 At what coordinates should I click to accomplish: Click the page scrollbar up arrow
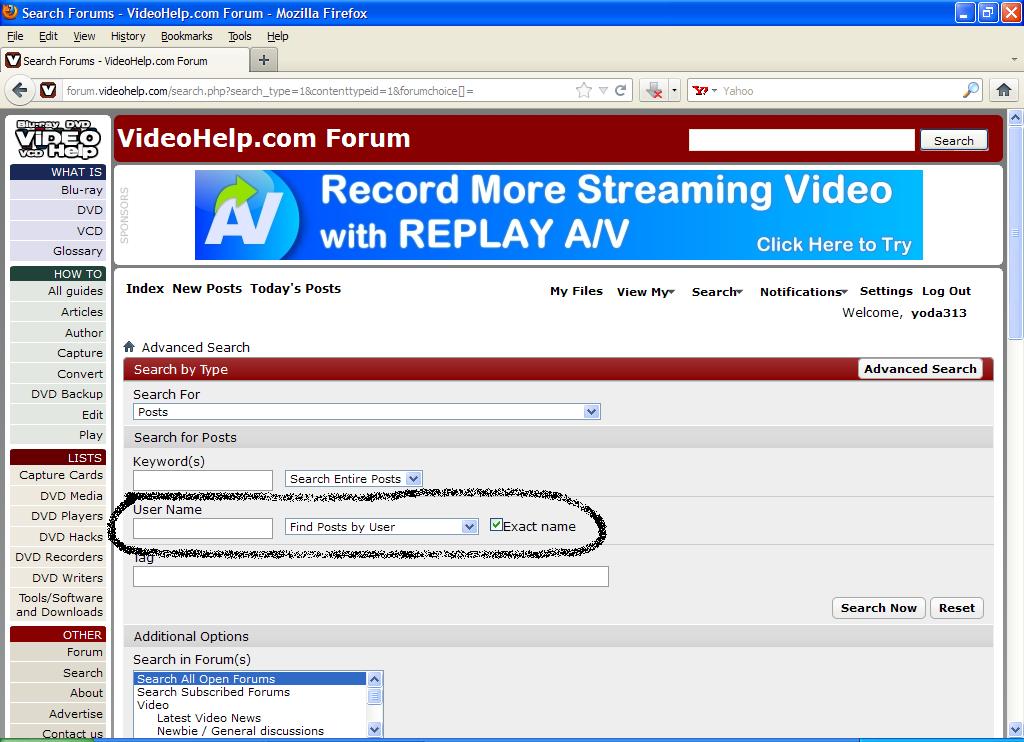(1015, 118)
